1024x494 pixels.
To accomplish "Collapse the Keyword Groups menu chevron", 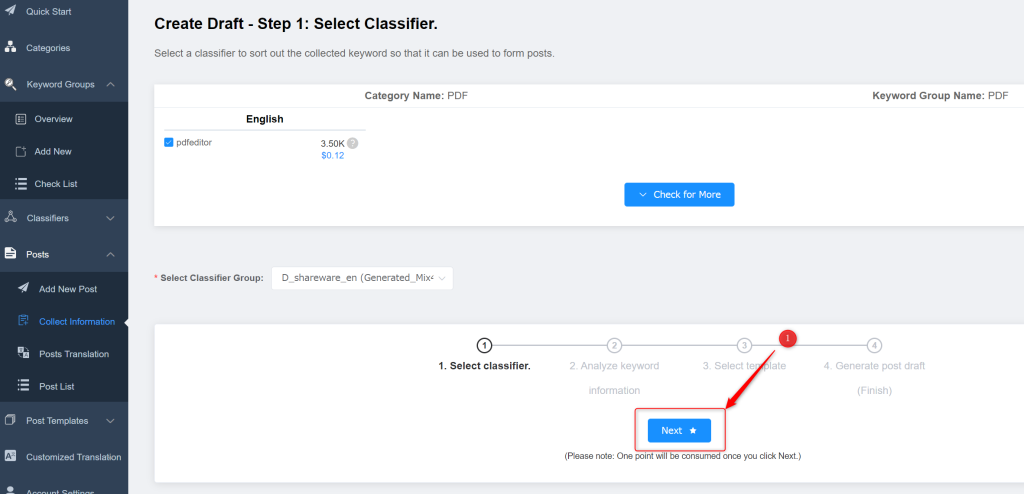I will click(x=110, y=84).
